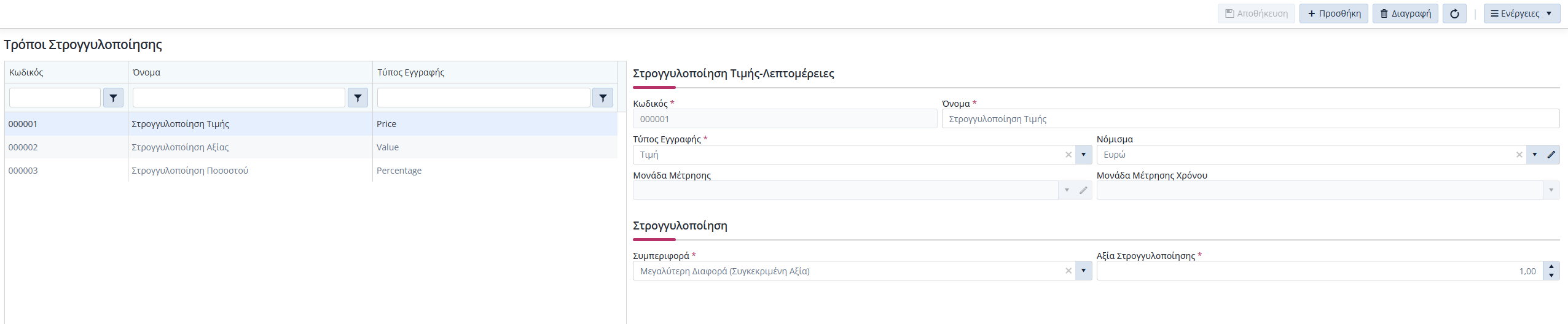Clear the Νόμισμα selection
The height and width of the screenshot is (324, 1568).
tap(1519, 155)
